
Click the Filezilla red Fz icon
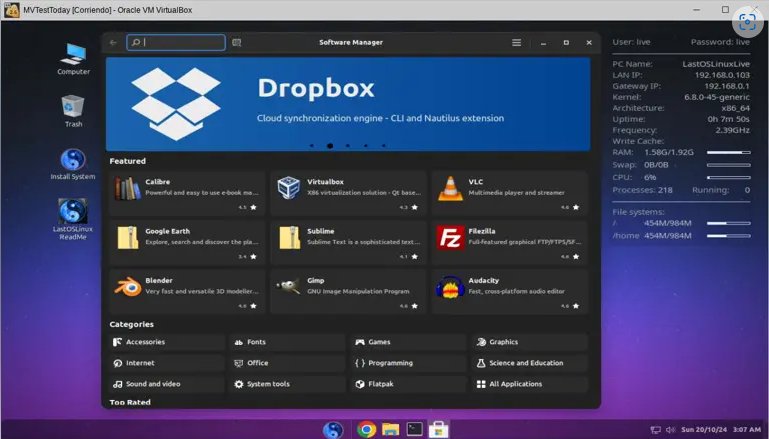[450, 237]
